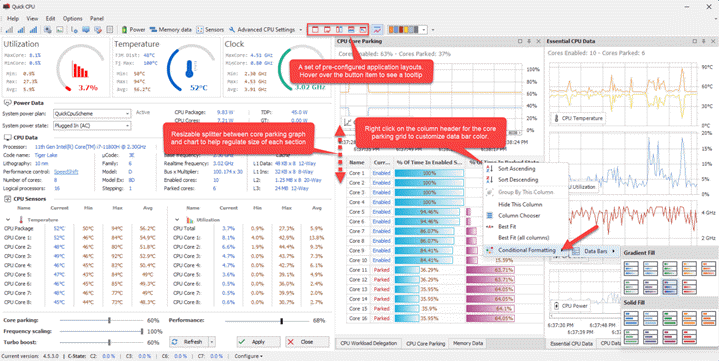The image size is (719, 361).
Task: Open the Sensors toolbar item
Action: (x=210, y=30)
